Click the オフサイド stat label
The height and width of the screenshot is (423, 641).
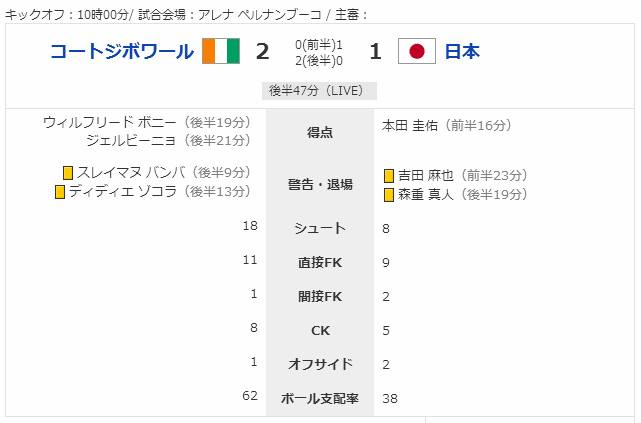click(320, 364)
